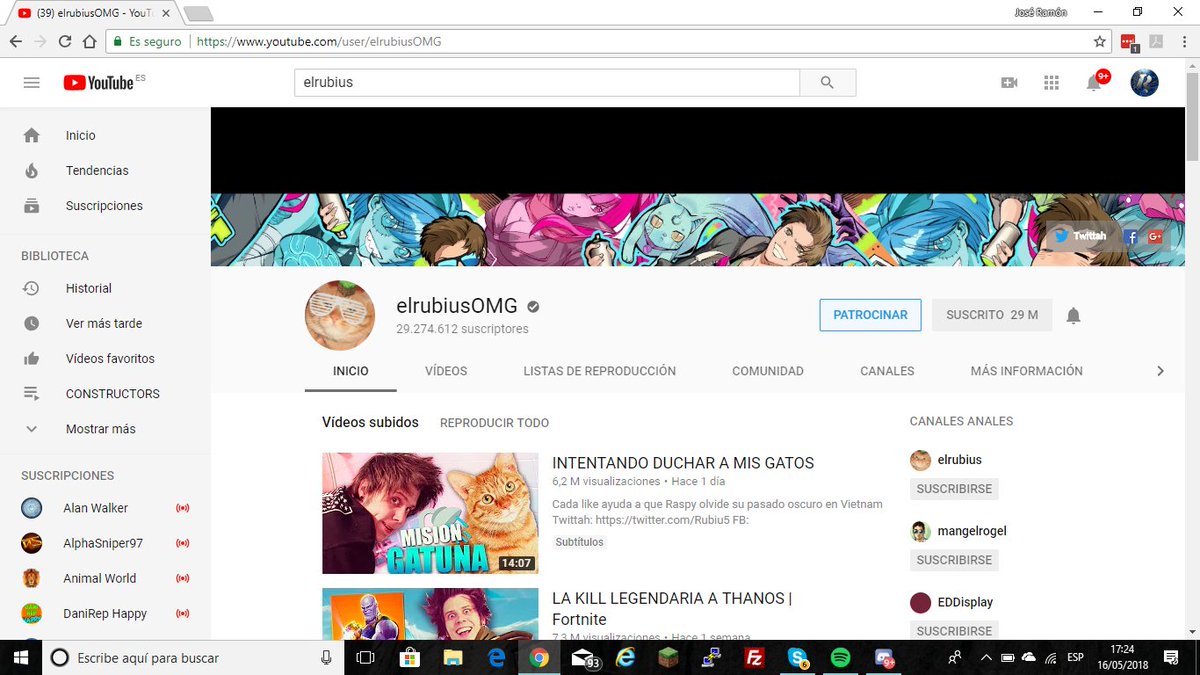Click browser home icon

click(89, 42)
